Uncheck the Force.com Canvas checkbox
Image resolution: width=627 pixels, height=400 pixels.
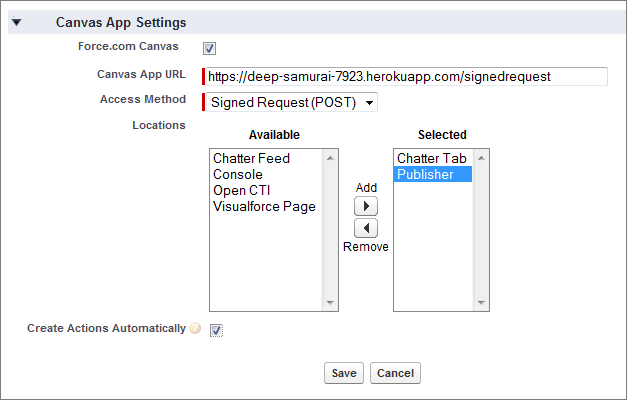210,48
